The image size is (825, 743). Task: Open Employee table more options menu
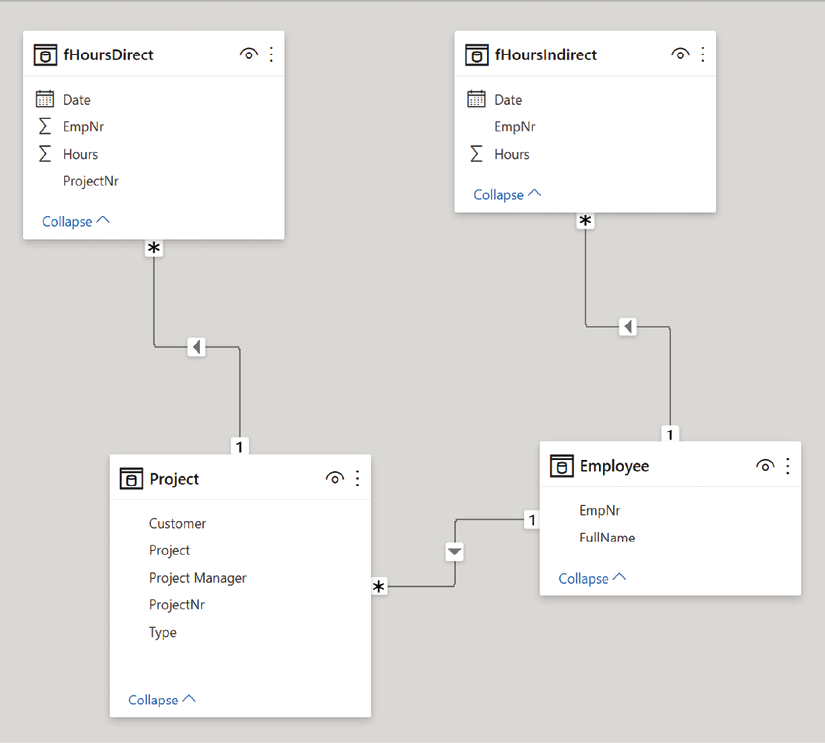coord(788,466)
